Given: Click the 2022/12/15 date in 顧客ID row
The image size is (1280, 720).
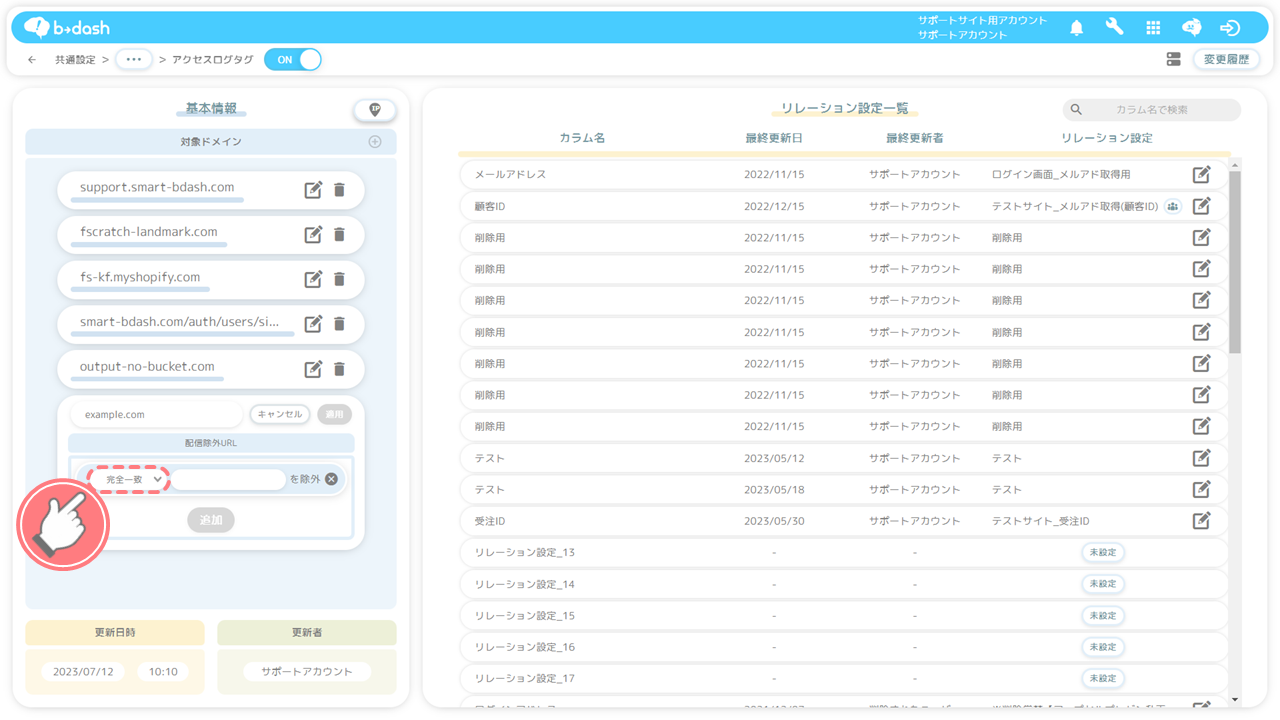Looking at the screenshot, I should [774, 206].
